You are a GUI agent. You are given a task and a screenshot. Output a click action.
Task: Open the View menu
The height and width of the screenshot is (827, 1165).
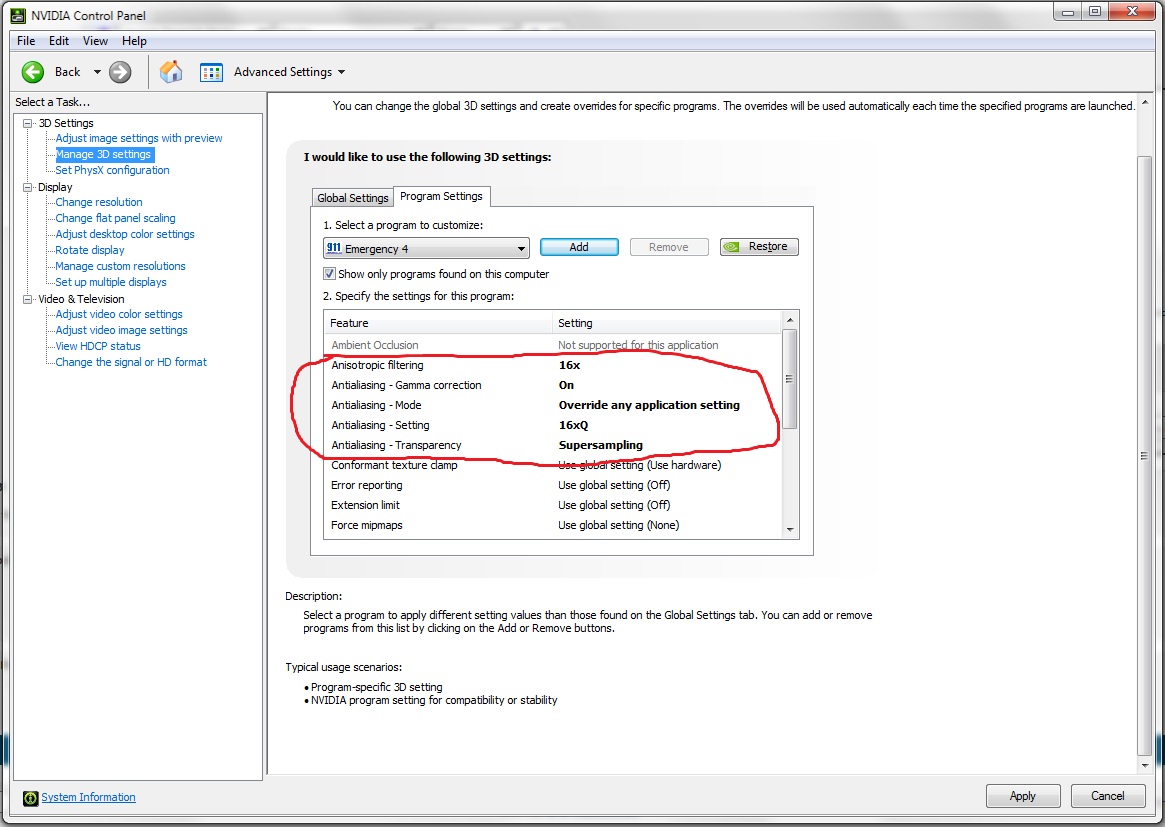pyautogui.click(x=95, y=41)
